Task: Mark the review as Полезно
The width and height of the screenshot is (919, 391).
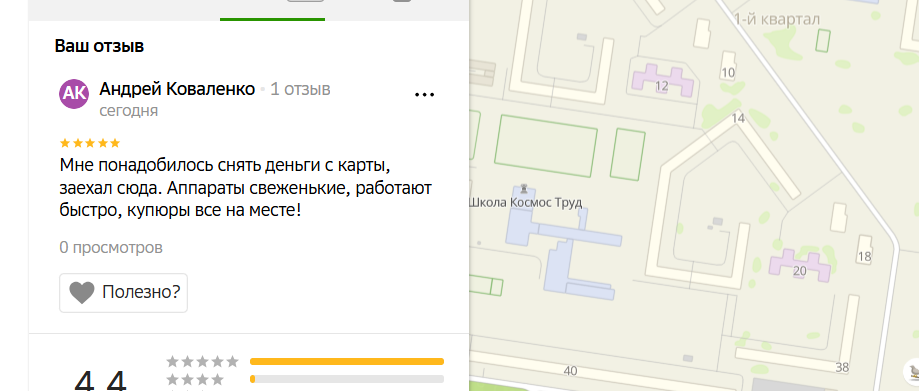Action: [124, 293]
